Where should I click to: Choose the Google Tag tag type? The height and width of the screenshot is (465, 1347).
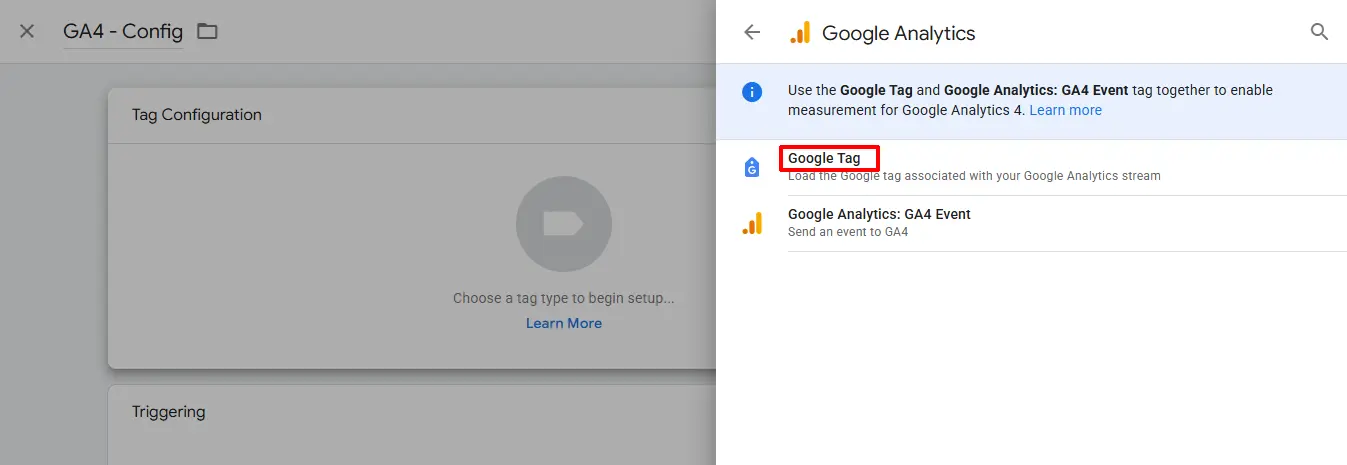pyautogui.click(x=824, y=158)
